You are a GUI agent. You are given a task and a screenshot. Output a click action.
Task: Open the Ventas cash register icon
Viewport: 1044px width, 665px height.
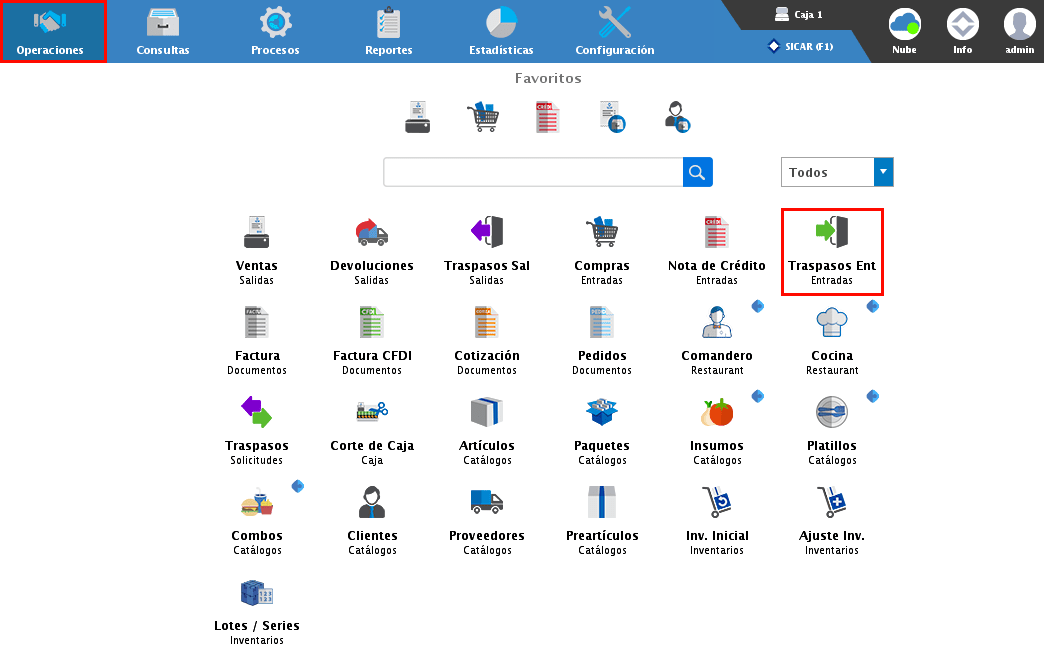pyautogui.click(x=257, y=233)
